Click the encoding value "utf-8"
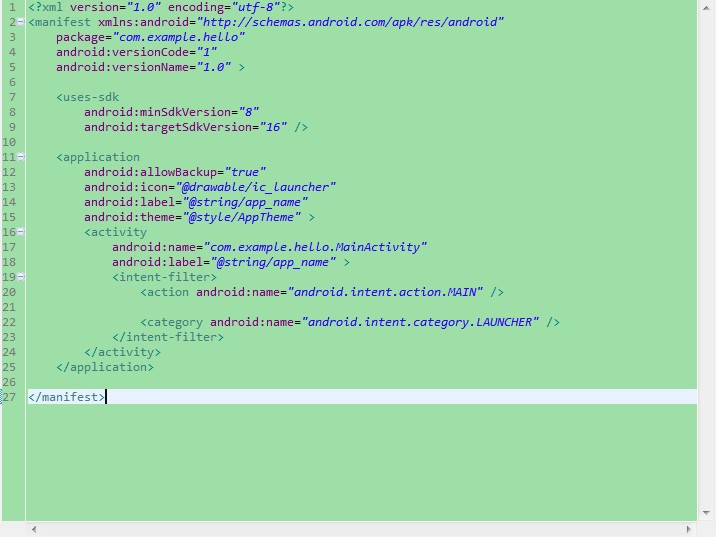This screenshot has height=537, width=716. [x=256, y=7]
